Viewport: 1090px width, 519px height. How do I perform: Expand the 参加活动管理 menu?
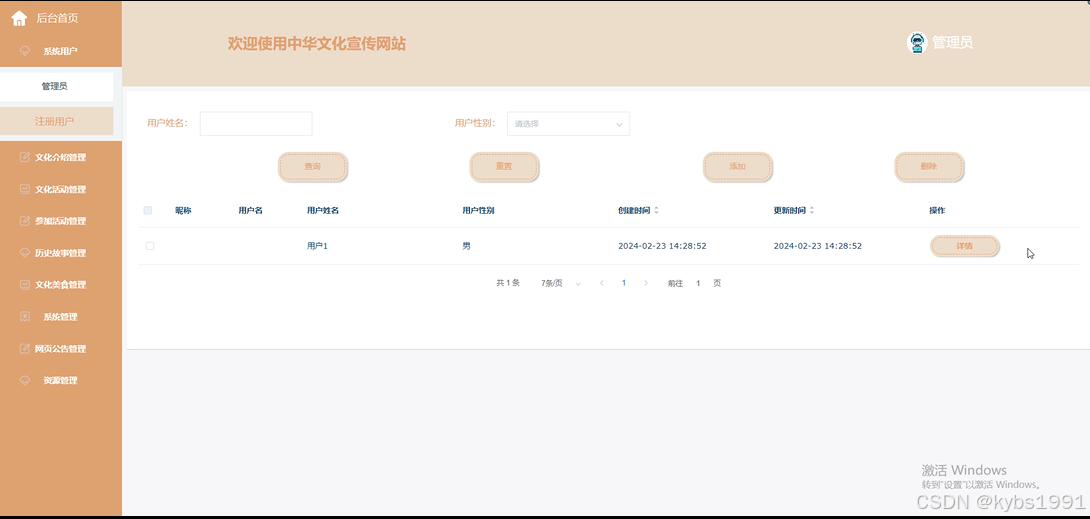(60, 221)
